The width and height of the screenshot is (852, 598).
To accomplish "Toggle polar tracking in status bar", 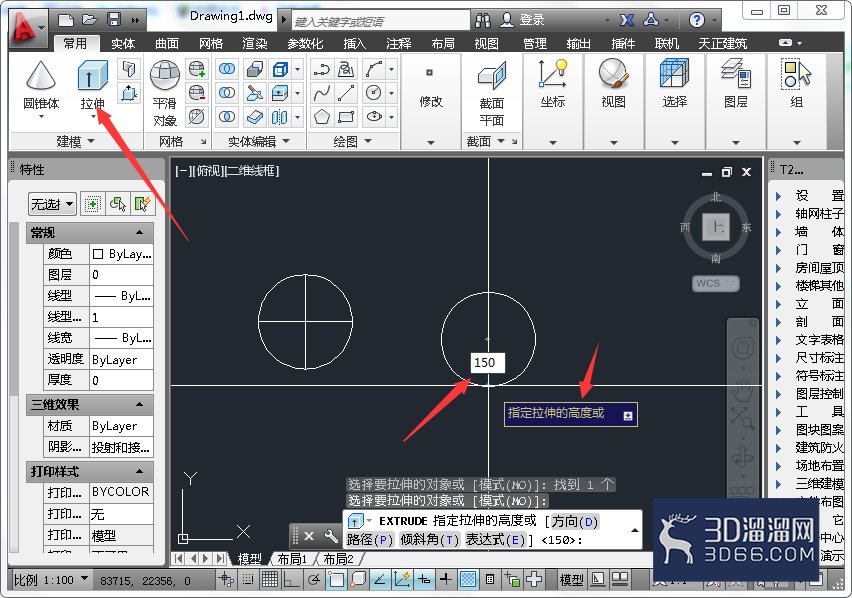I will pyautogui.click(x=314, y=580).
